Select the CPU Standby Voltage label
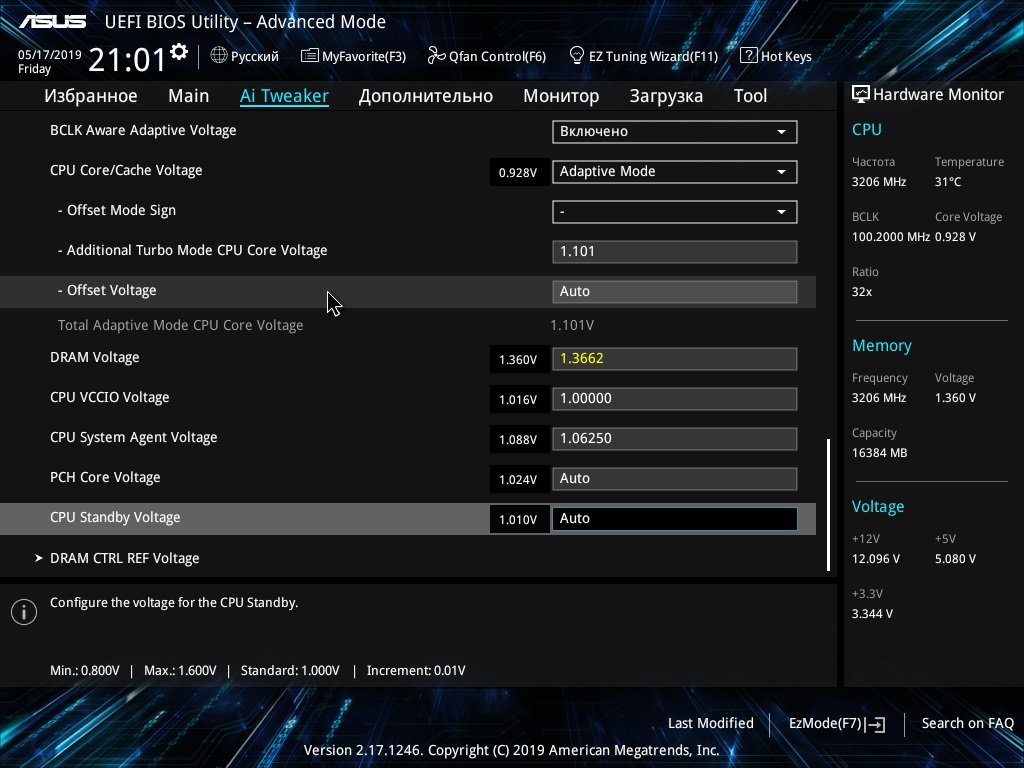 pos(115,517)
